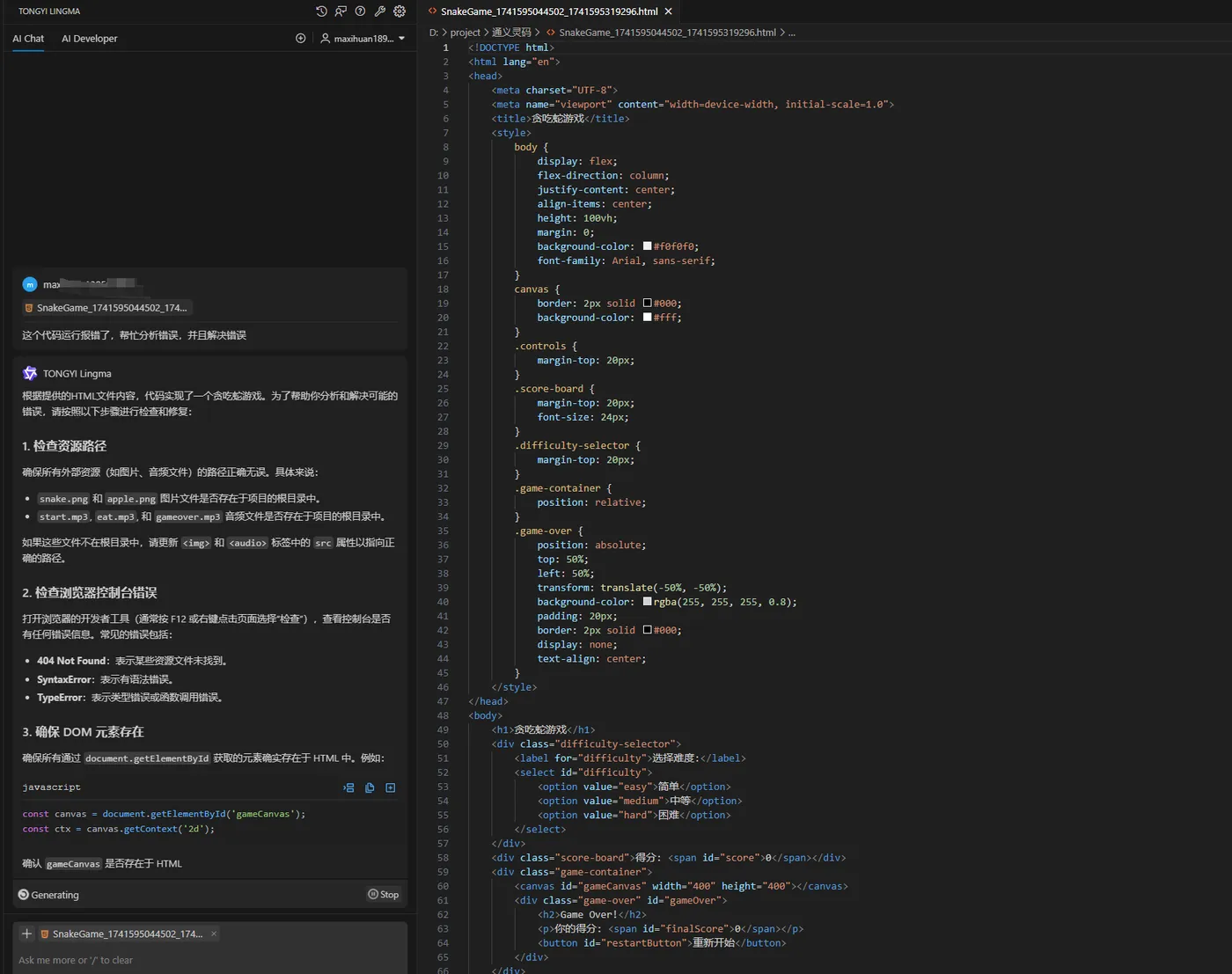Image resolution: width=1232 pixels, height=974 pixels.
Task: Click the '2. 检查浏览器控制台错误' heading
Action: 90,593
